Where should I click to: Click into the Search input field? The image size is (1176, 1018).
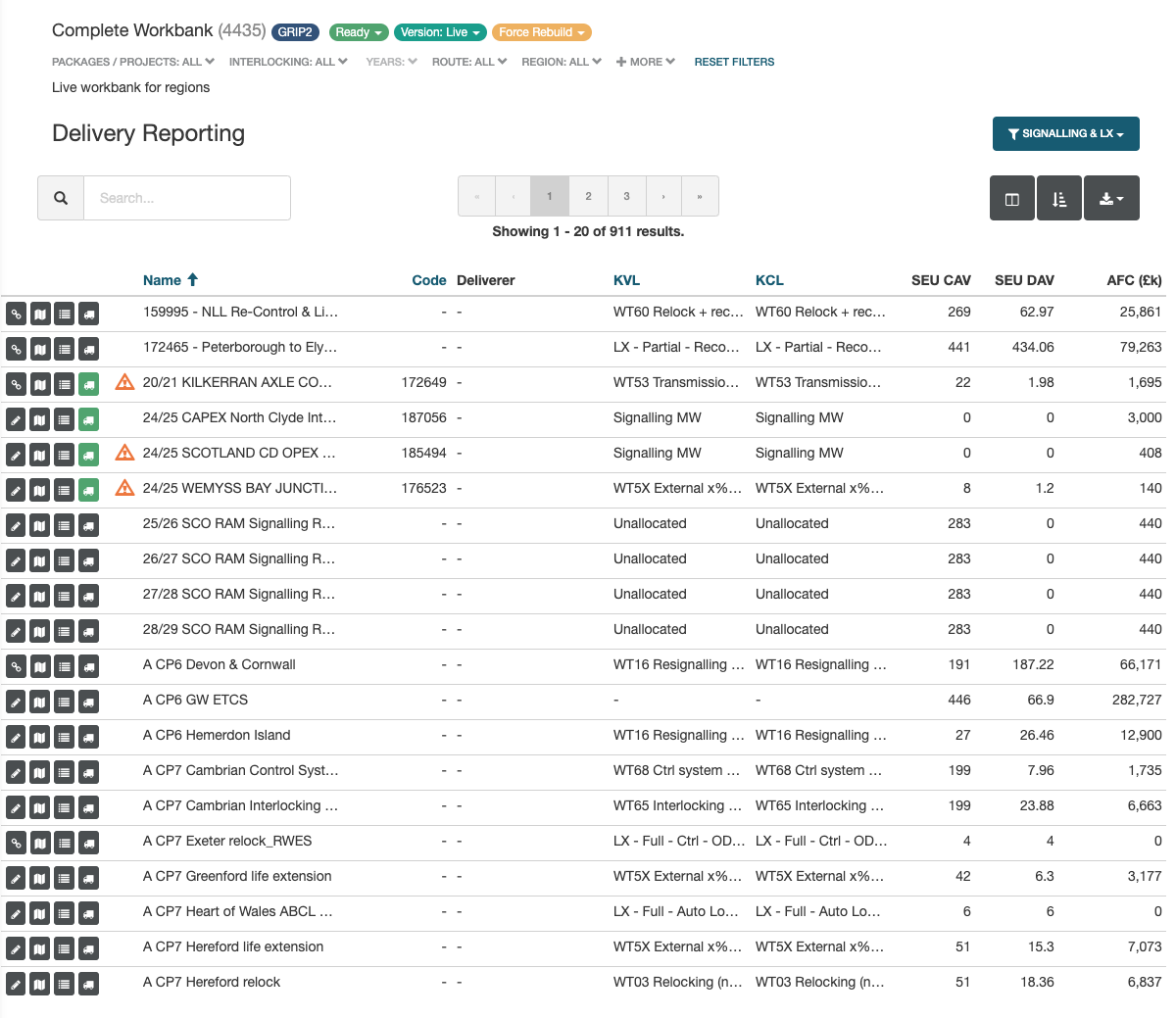(x=186, y=198)
